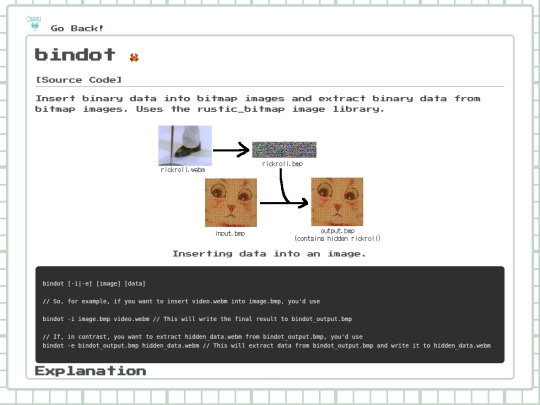The height and width of the screenshot is (405, 540).
Task: Click the Go Back! link
Action: coord(77,28)
